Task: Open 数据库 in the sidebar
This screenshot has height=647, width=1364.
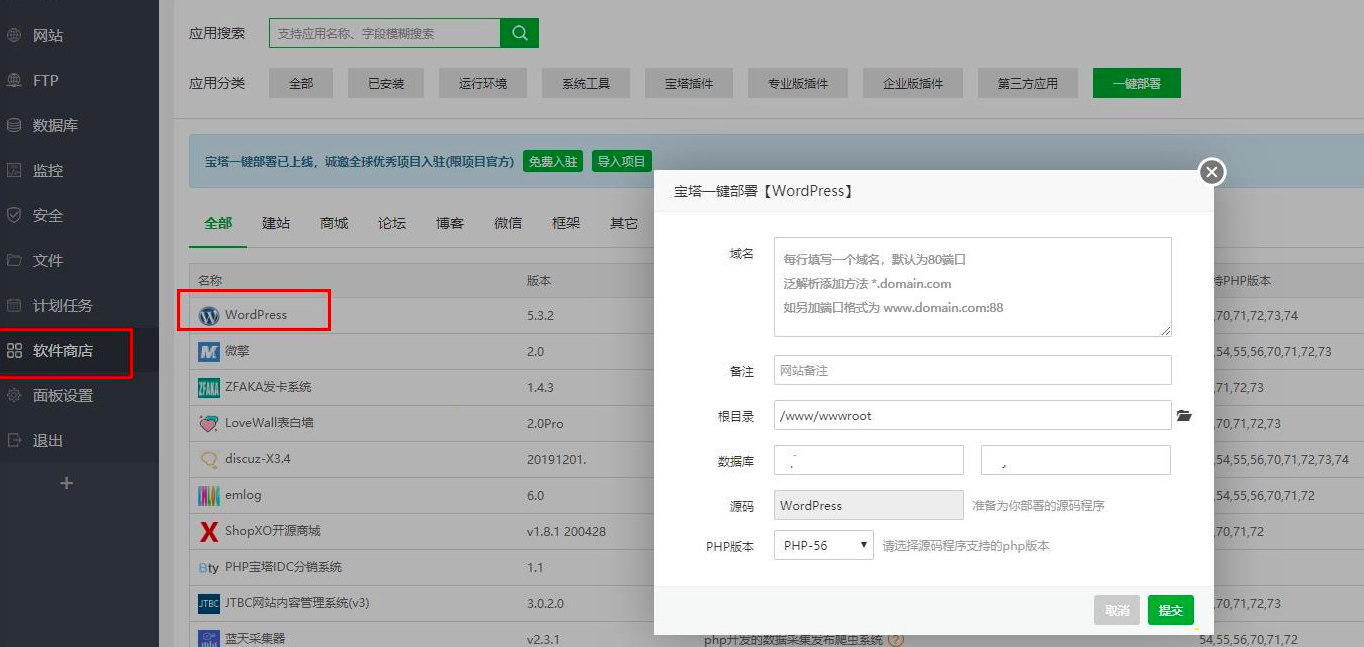Action: [x=55, y=125]
